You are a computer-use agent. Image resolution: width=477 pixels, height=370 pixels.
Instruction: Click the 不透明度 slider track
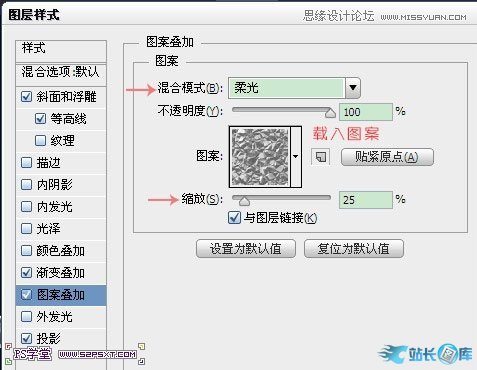[282, 110]
